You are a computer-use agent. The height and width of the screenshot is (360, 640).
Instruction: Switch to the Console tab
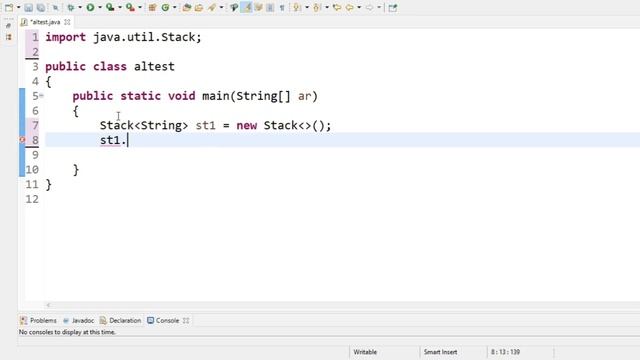point(163,320)
